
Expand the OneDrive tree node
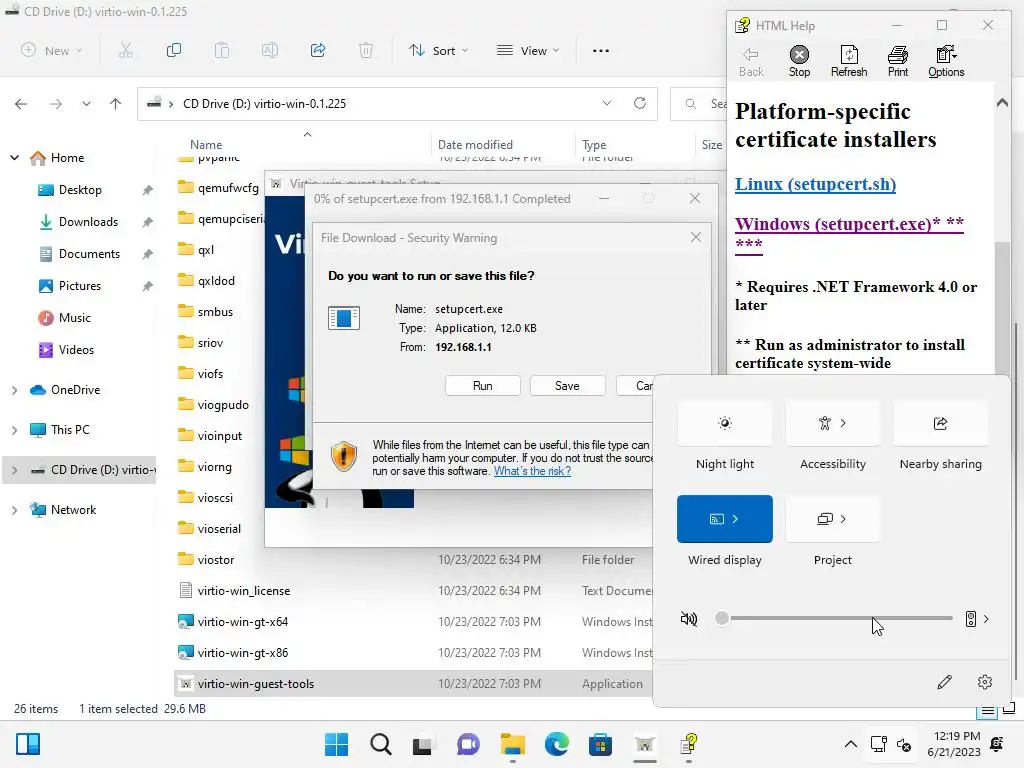pos(14,391)
